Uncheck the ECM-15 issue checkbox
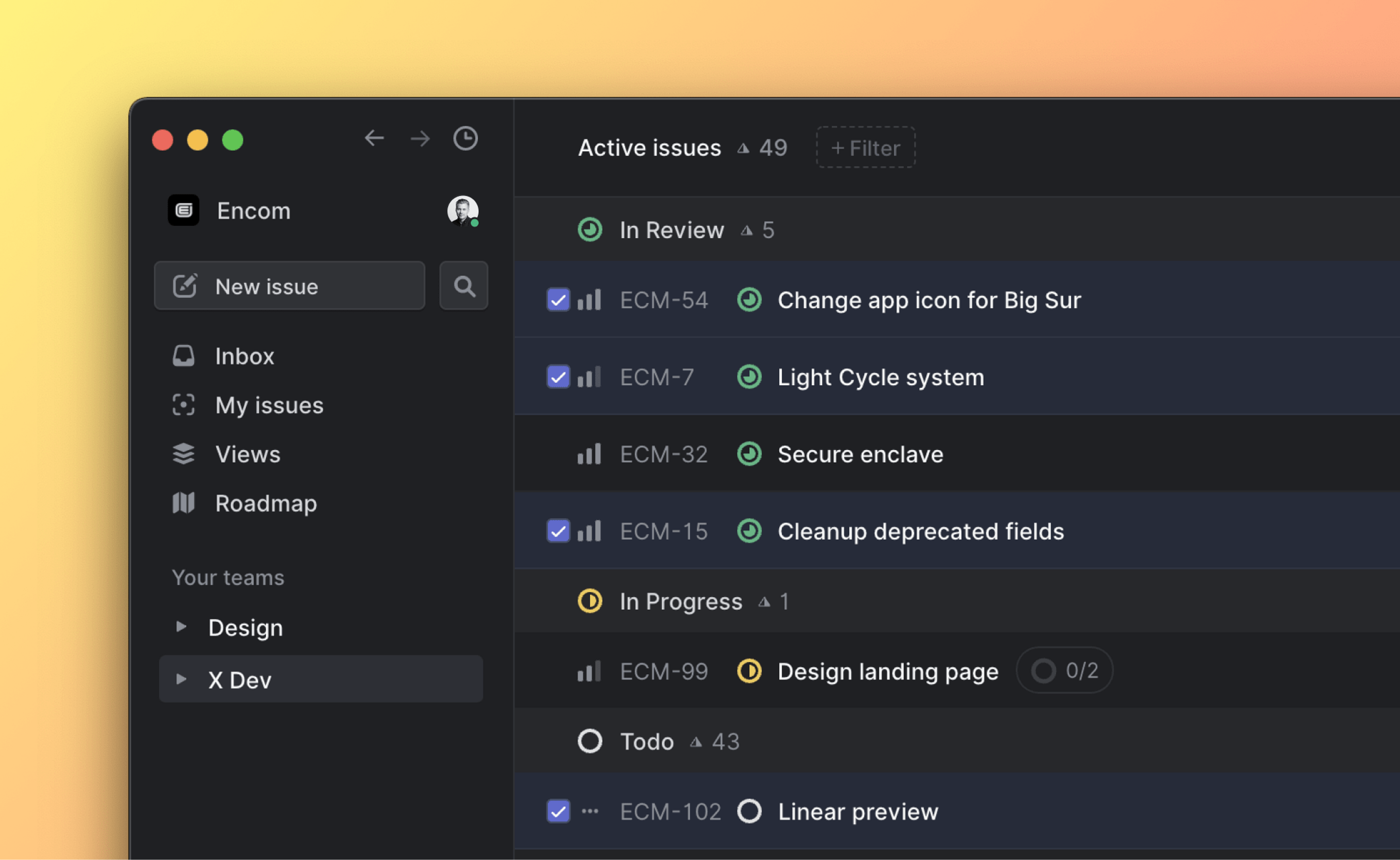The height and width of the screenshot is (860, 1400). pyautogui.click(x=559, y=531)
